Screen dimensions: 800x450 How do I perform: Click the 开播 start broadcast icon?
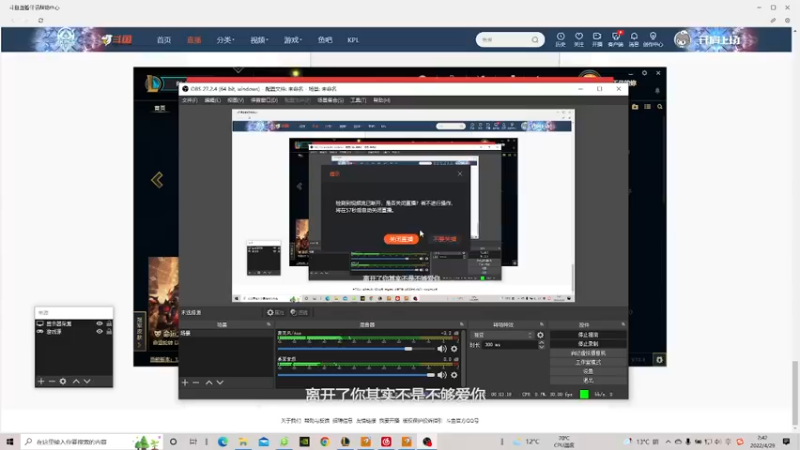[596, 39]
